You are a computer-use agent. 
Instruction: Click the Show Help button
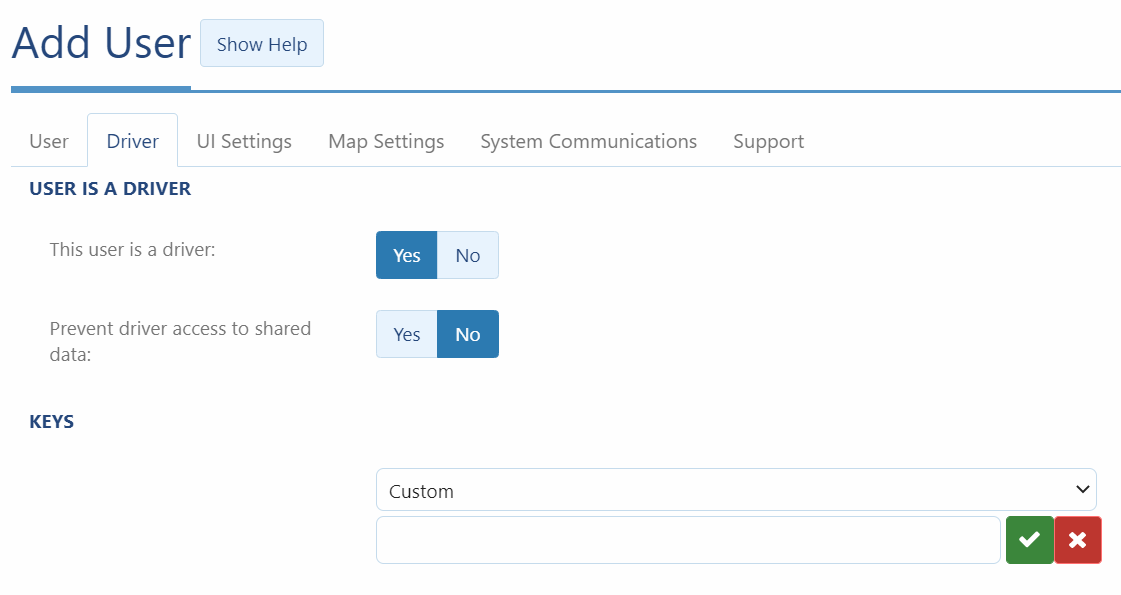[x=262, y=44]
